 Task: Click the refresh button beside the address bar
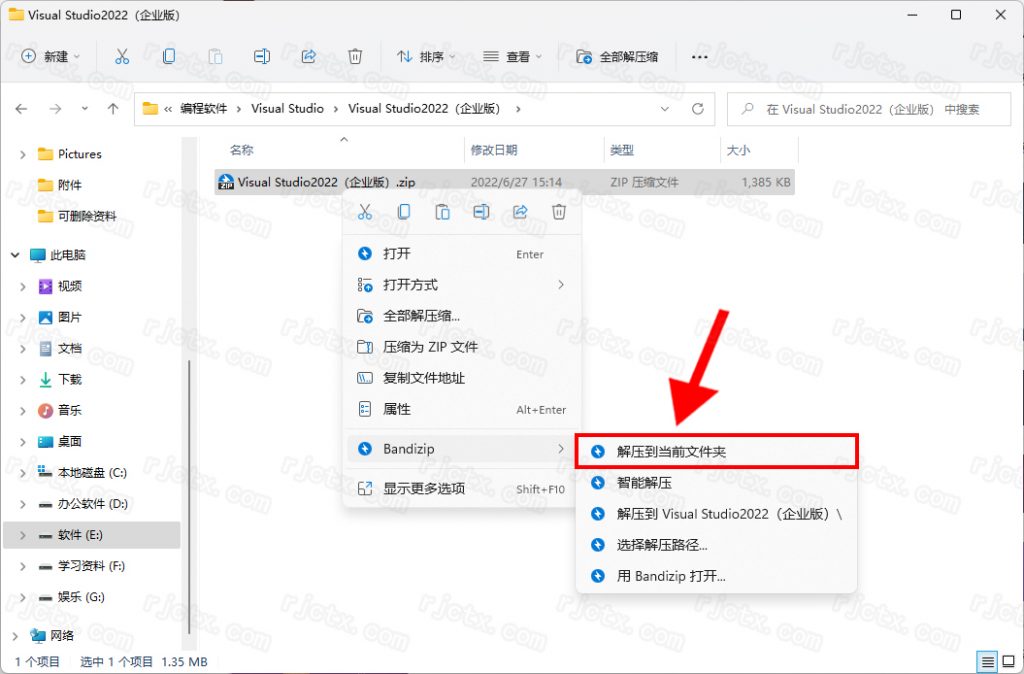[698, 109]
